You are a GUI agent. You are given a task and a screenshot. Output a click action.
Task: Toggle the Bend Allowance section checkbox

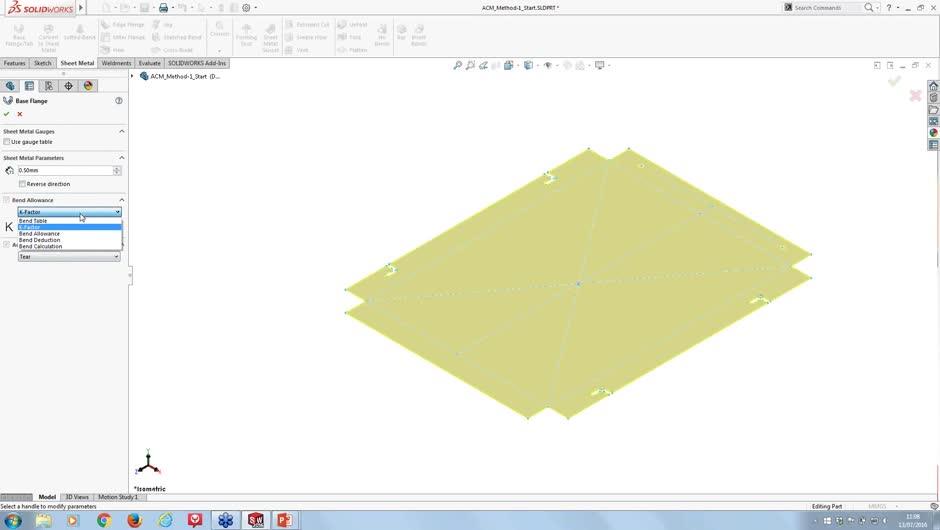tap(7, 200)
